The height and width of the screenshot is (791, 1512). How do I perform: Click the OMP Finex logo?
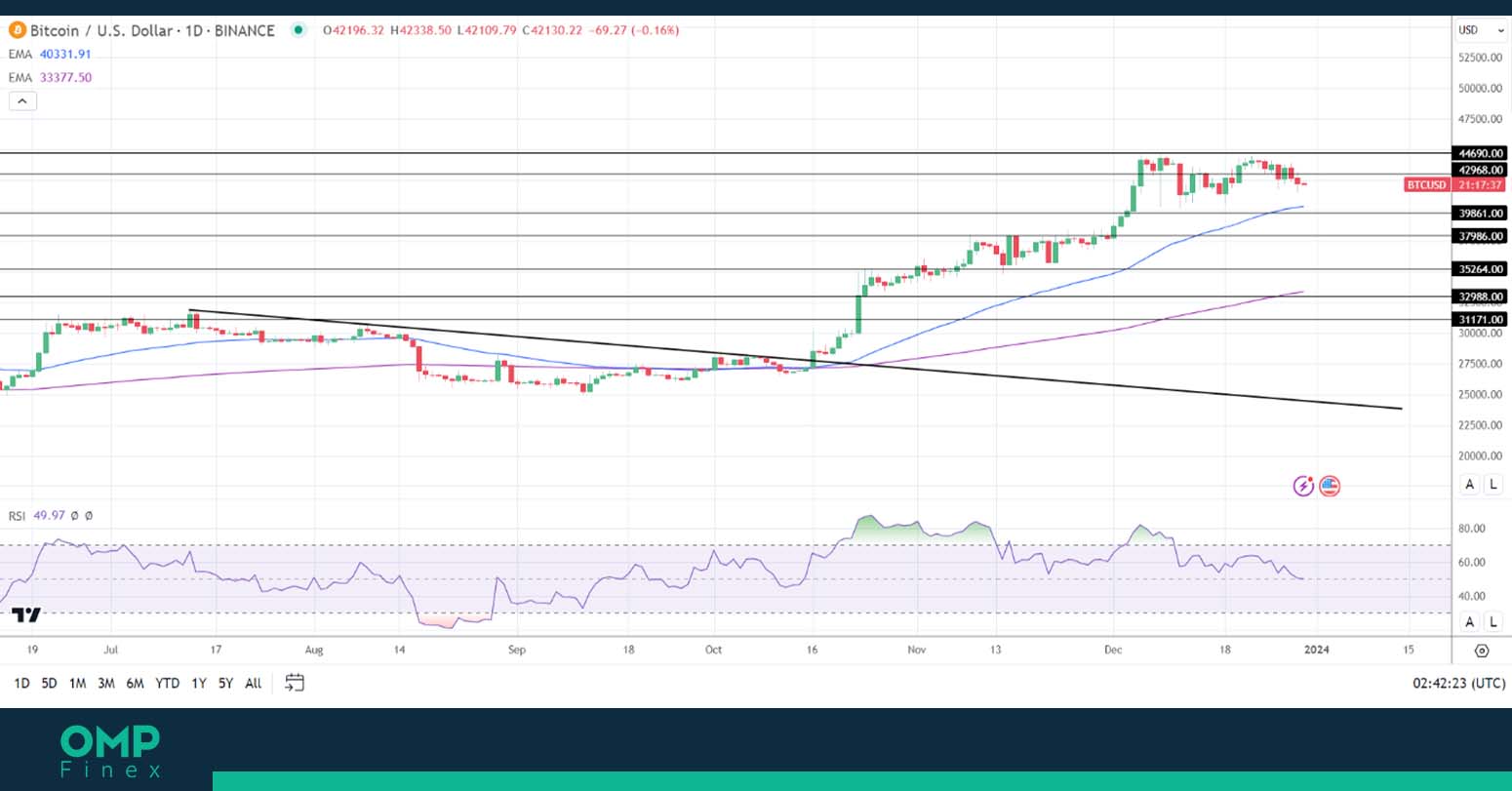(110, 752)
